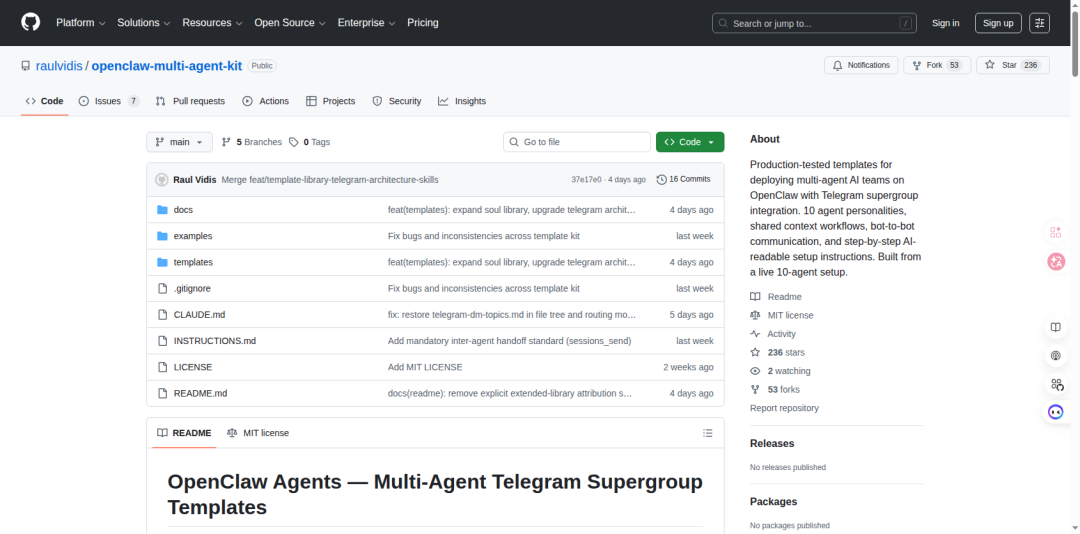Image resolution: width=1080 pixels, height=534 pixels.
Task: Open the Projects tab
Action: (x=331, y=101)
